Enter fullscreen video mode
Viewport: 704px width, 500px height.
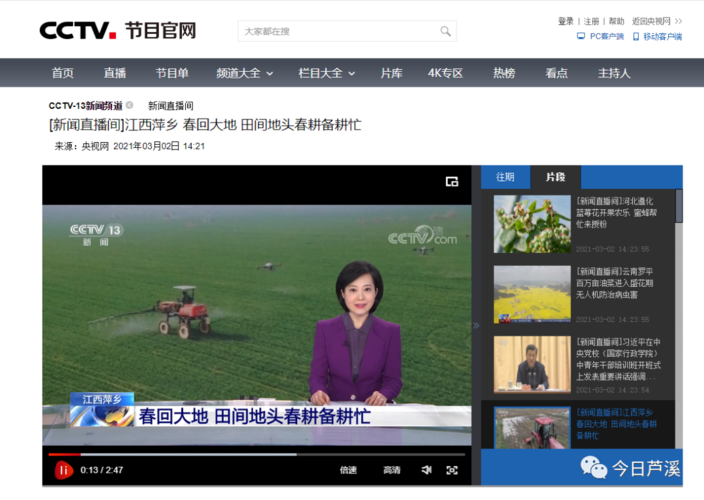pyautogui.click(x=452, y=470)
